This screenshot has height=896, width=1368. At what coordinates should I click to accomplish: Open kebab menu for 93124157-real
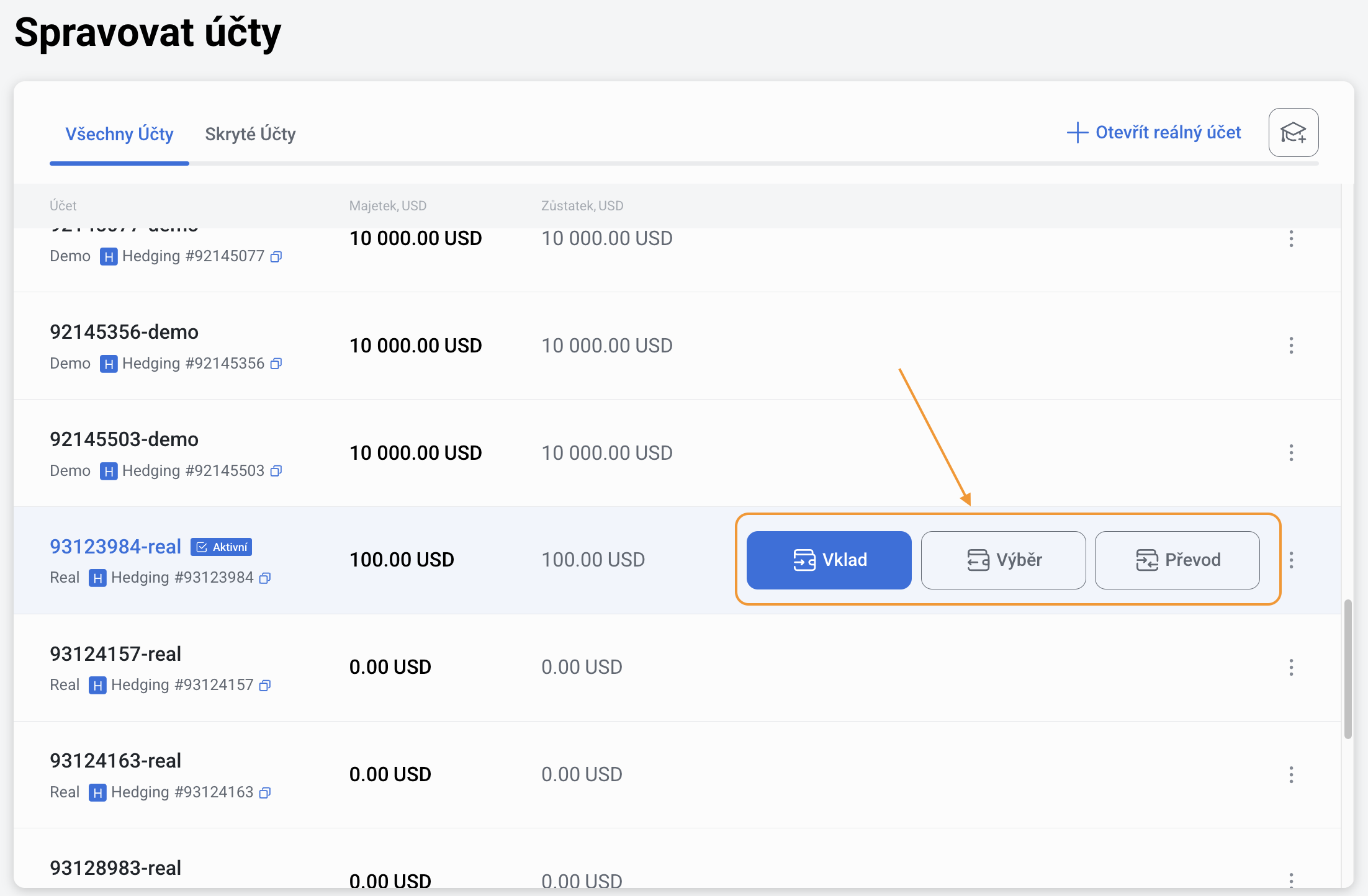[1291, 668]
